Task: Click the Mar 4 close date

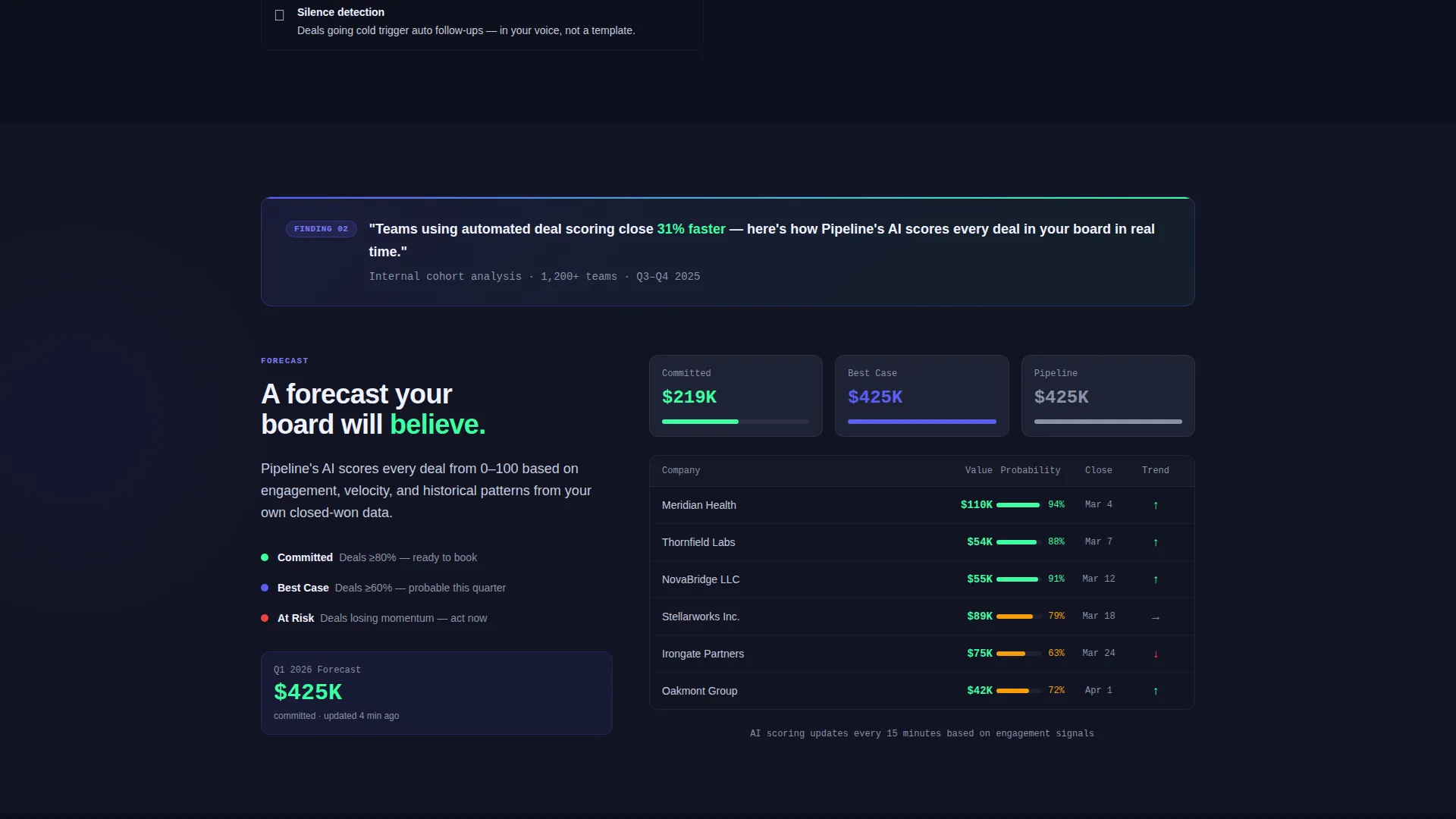Action: (1098, 505)
